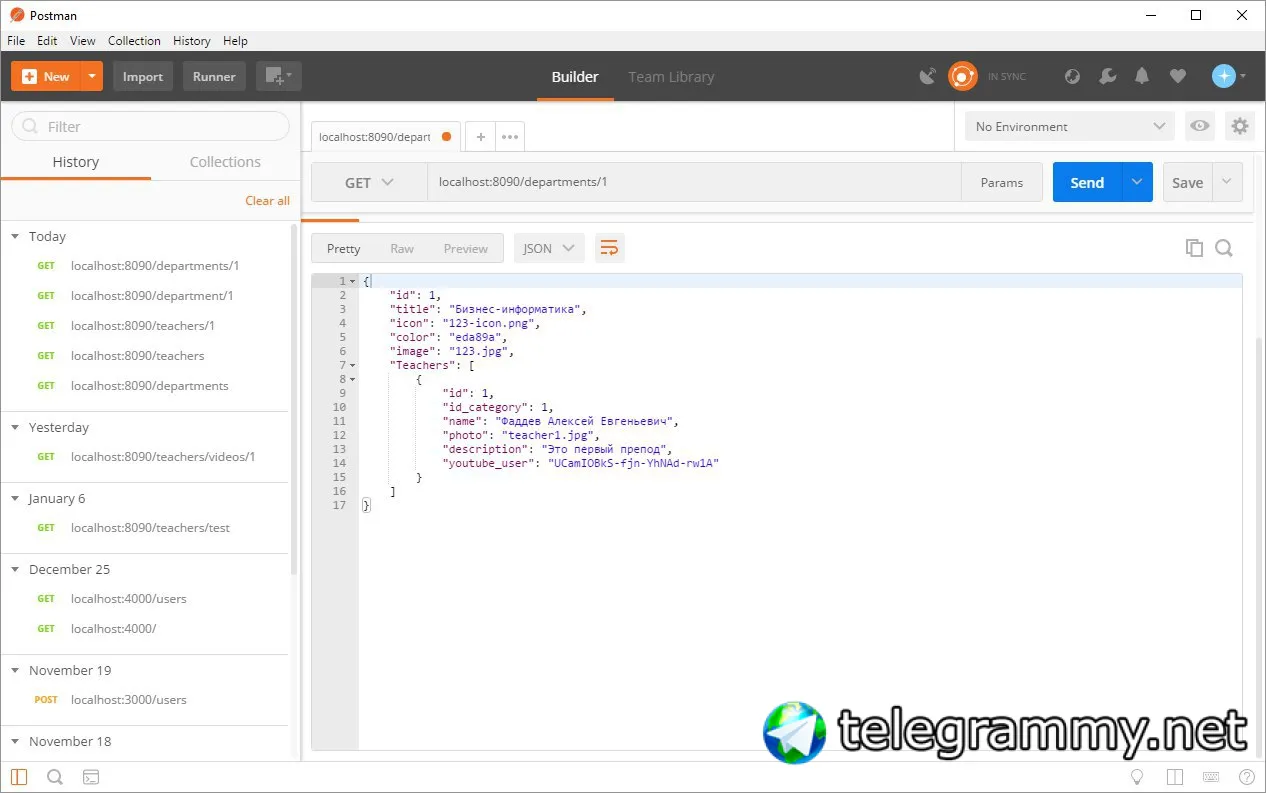
Task: Open the Collection menu
Action: point(134,41)
